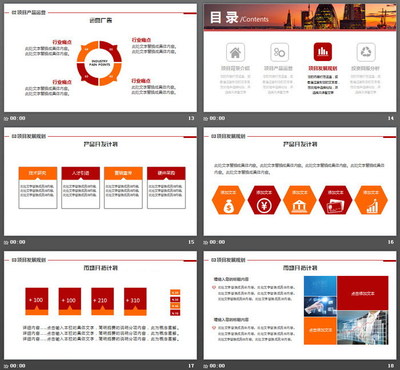Viewport: 400px width, 370px height.
Task: Click the yen coin hexagon icon
Action: 264,200
